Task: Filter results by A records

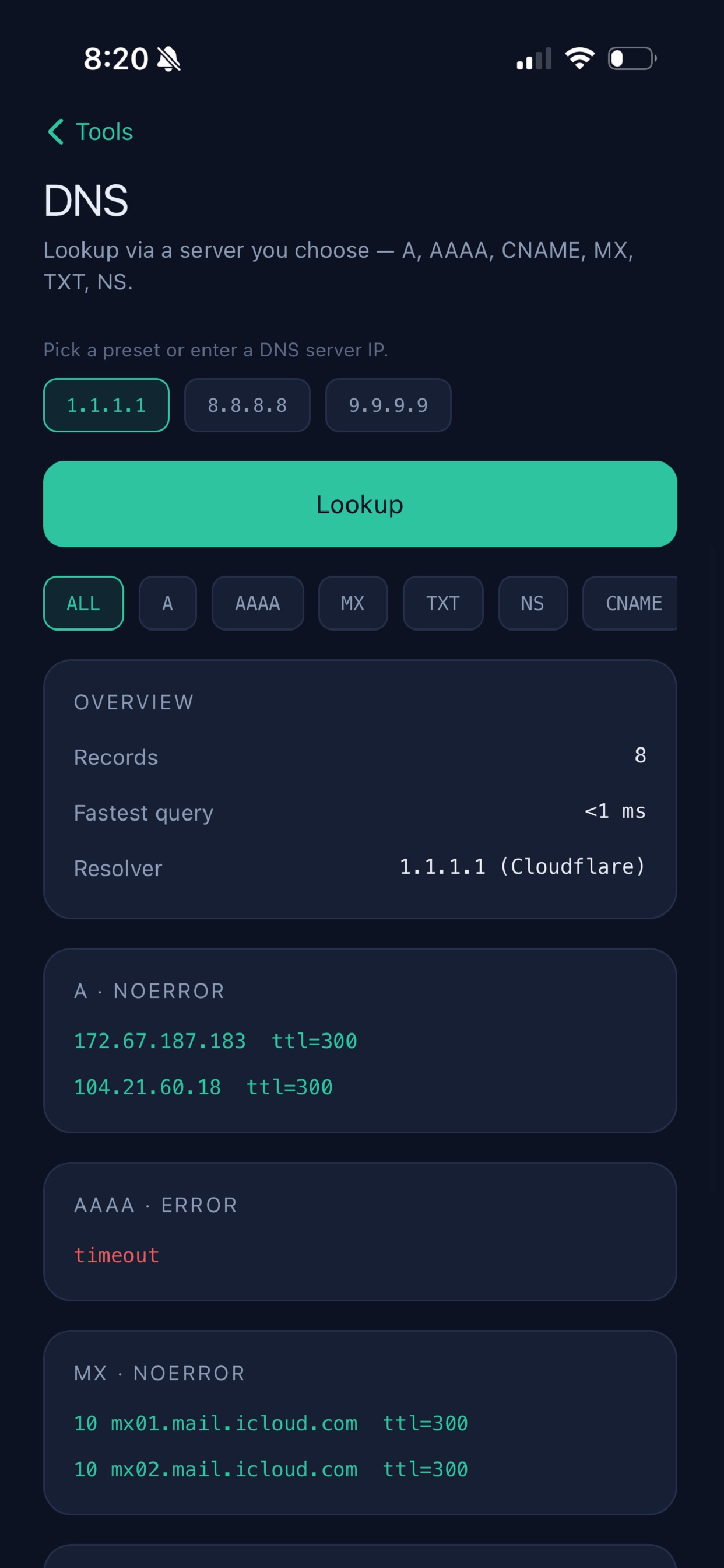Action: (x=168, y=603)
